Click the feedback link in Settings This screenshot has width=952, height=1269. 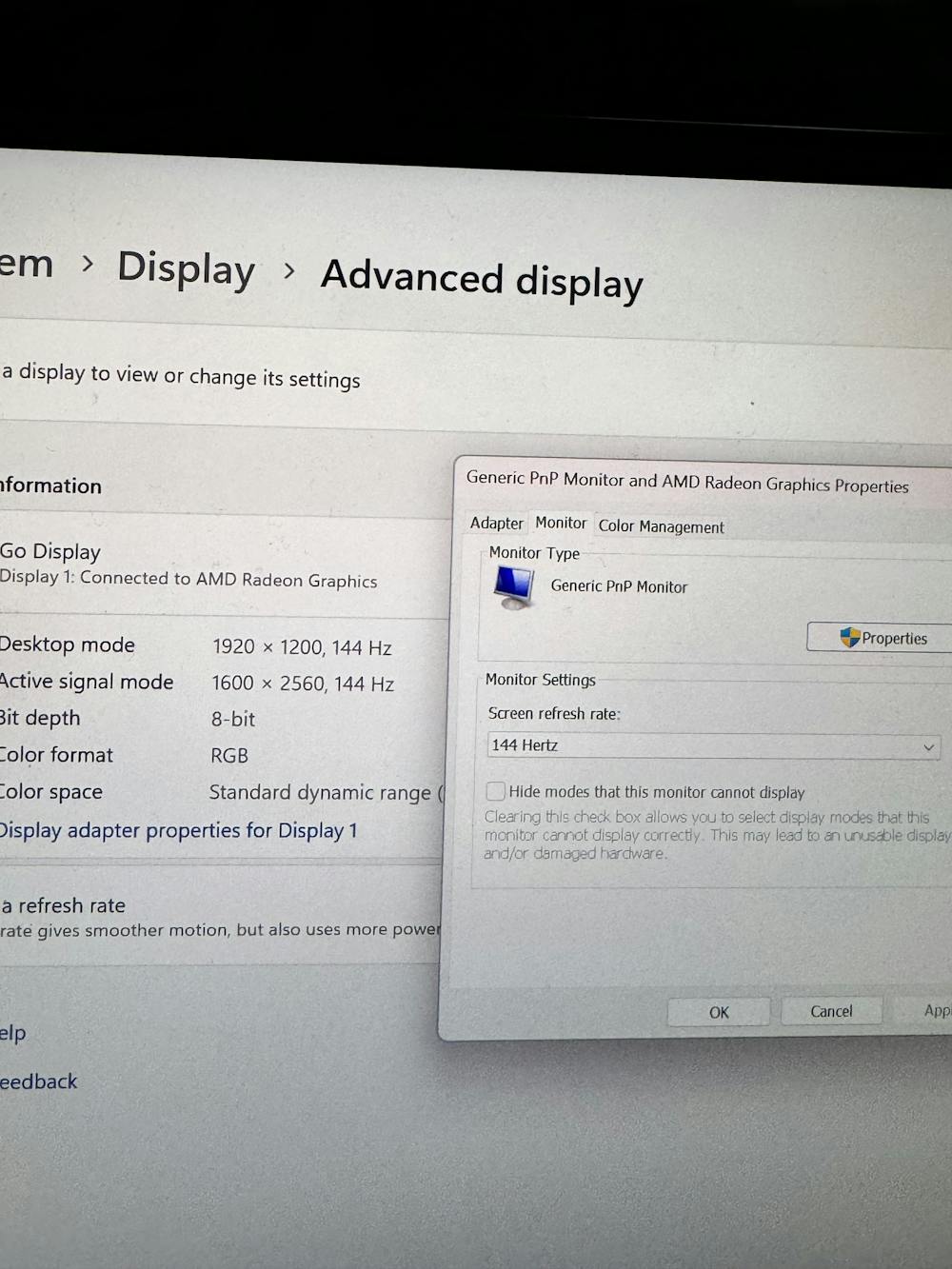coord(38,1081)
